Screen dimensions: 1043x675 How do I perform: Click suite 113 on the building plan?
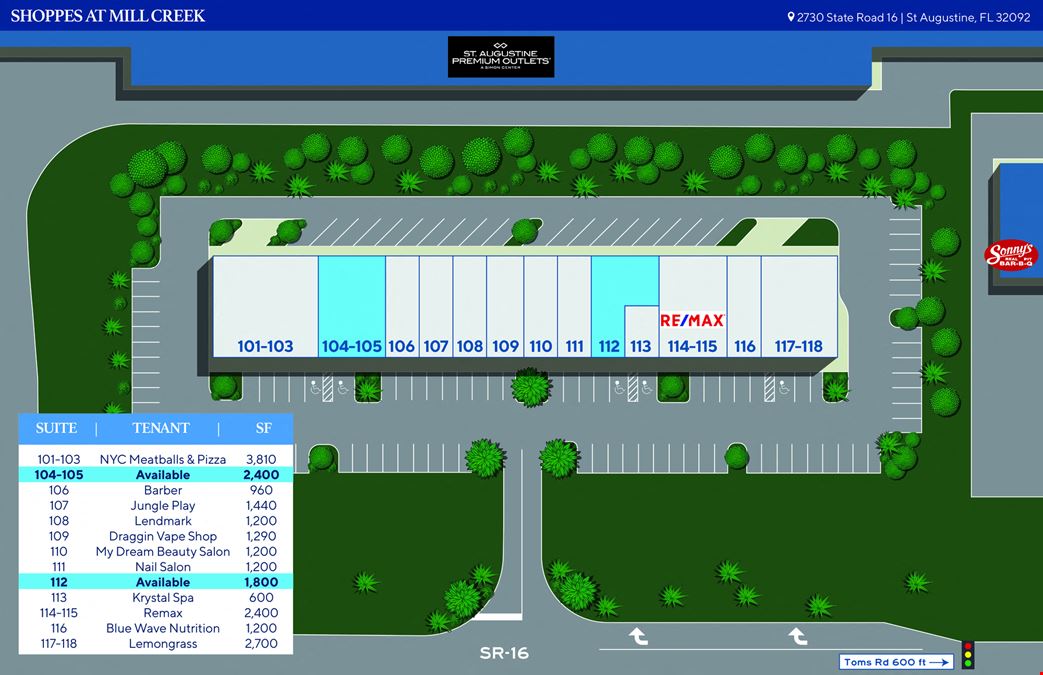click(x=641, y=331)
